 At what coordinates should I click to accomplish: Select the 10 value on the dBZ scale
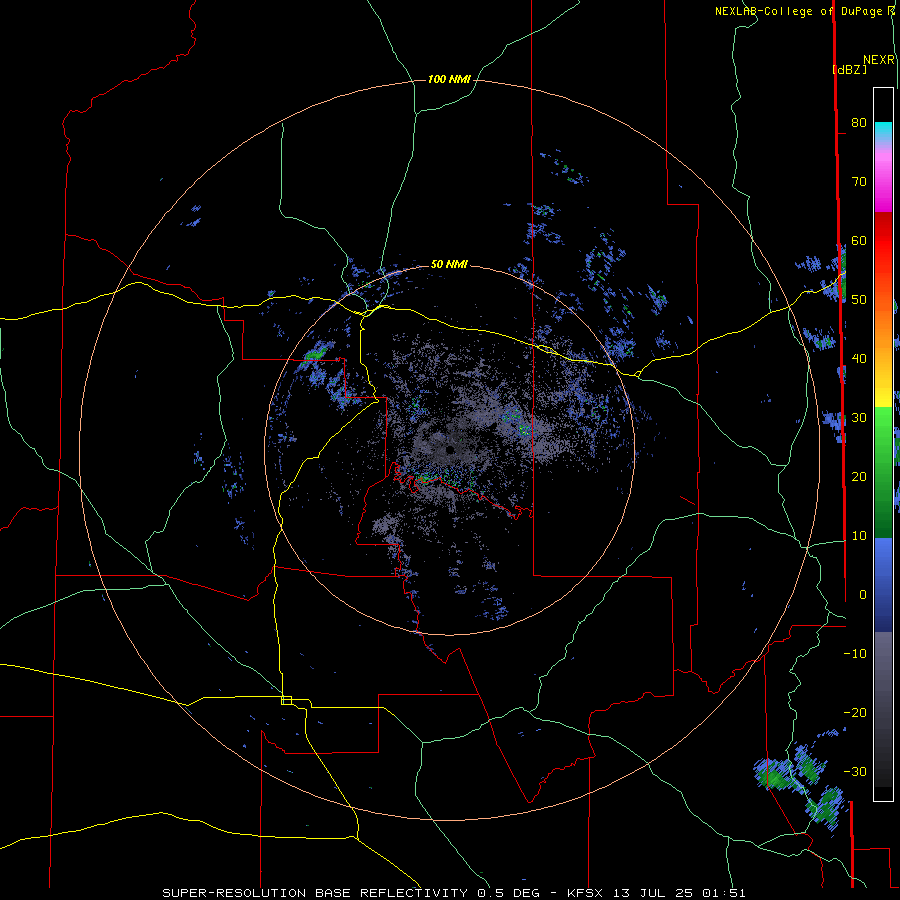[x=859, y=536]
